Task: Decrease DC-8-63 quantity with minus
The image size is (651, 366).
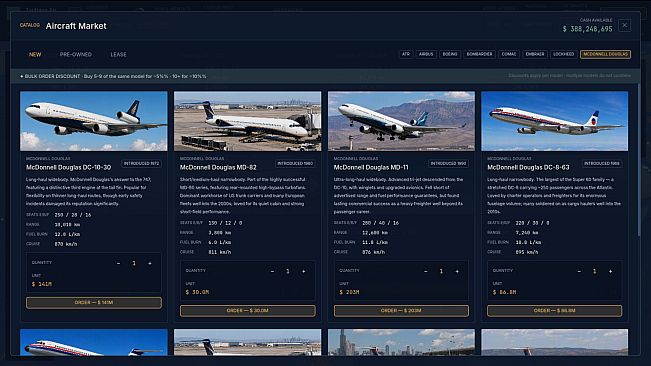Action: tap(579, 271)
